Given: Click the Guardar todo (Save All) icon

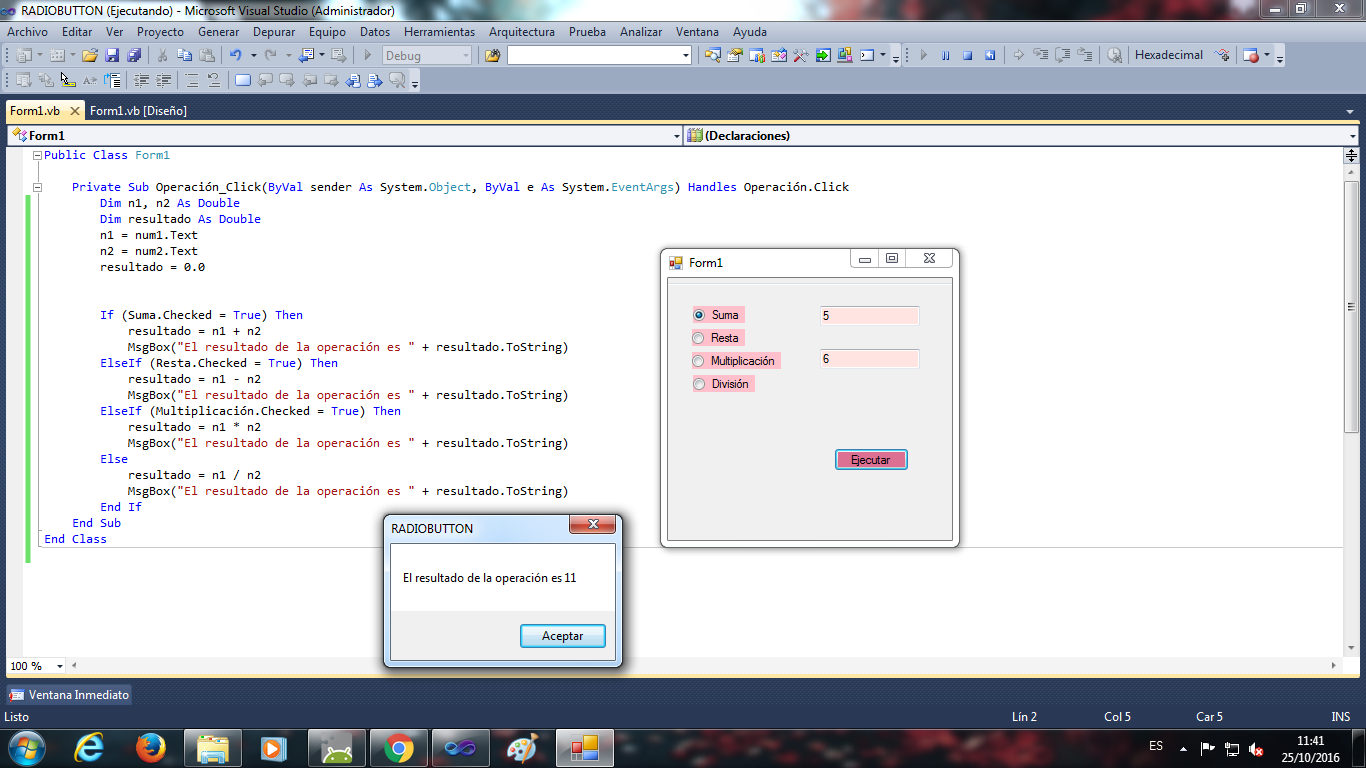Looking at the screenshot, I should 135,55.
